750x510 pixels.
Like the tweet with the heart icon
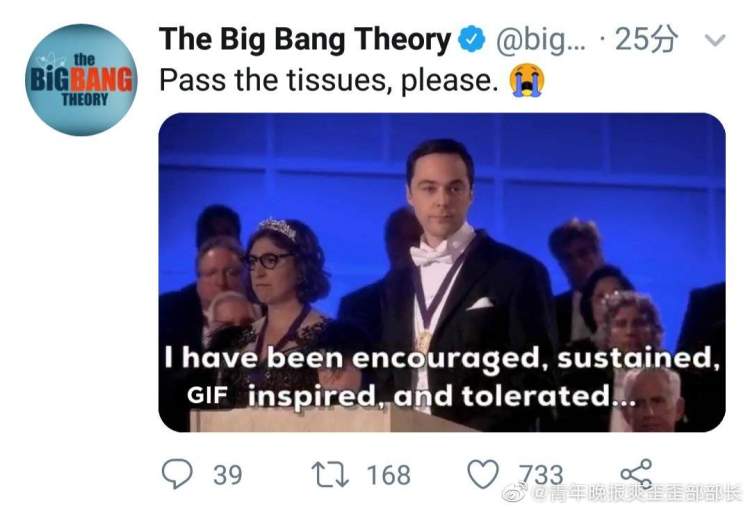pos(483,474)
